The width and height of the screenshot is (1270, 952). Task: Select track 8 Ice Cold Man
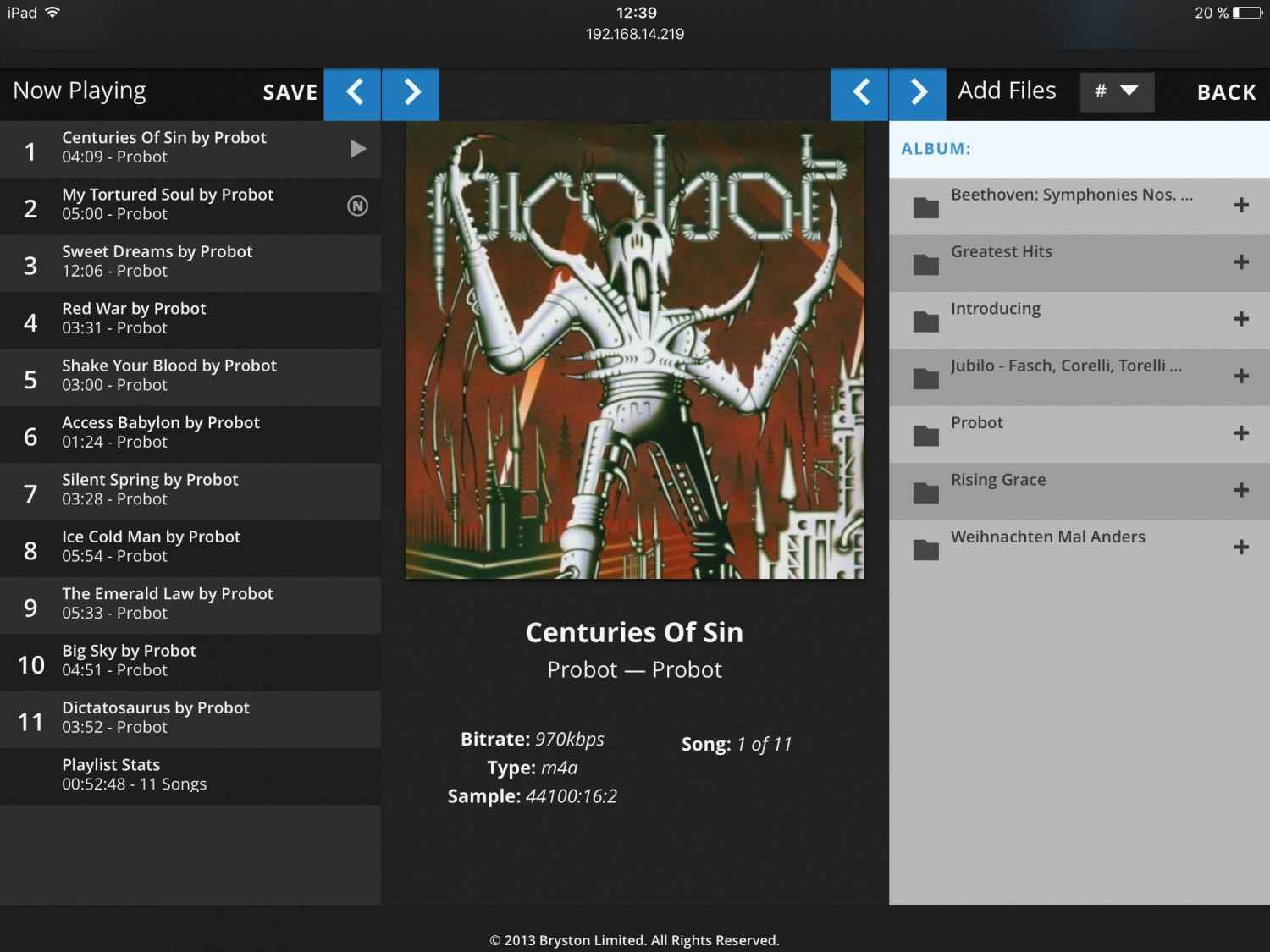190,548
